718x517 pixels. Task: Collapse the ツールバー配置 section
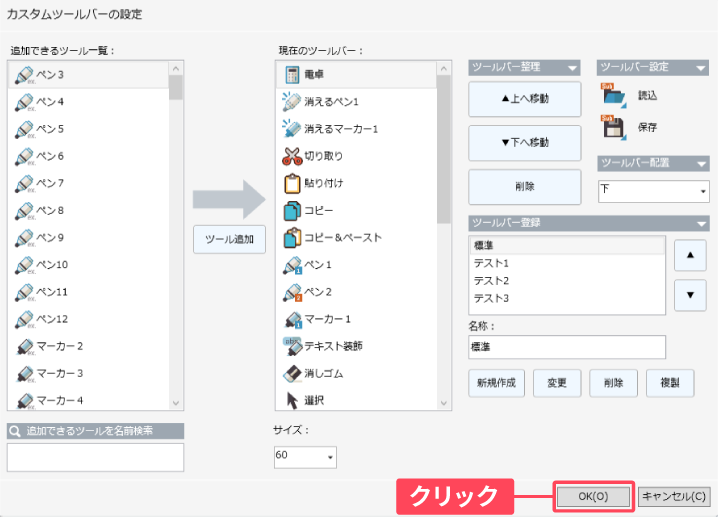(x=702, y=163)
